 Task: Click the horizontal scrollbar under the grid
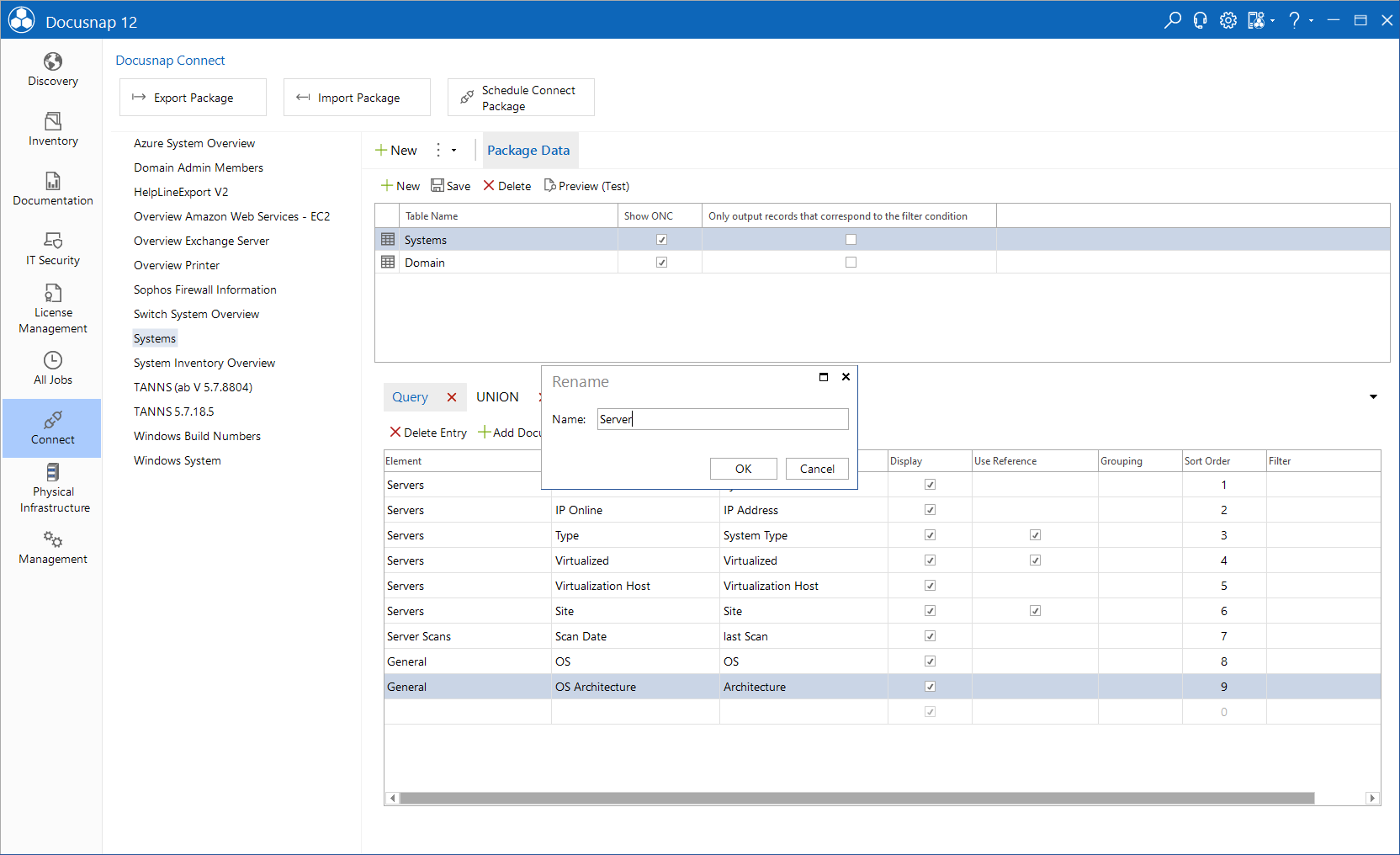click(x=856, y=798)
